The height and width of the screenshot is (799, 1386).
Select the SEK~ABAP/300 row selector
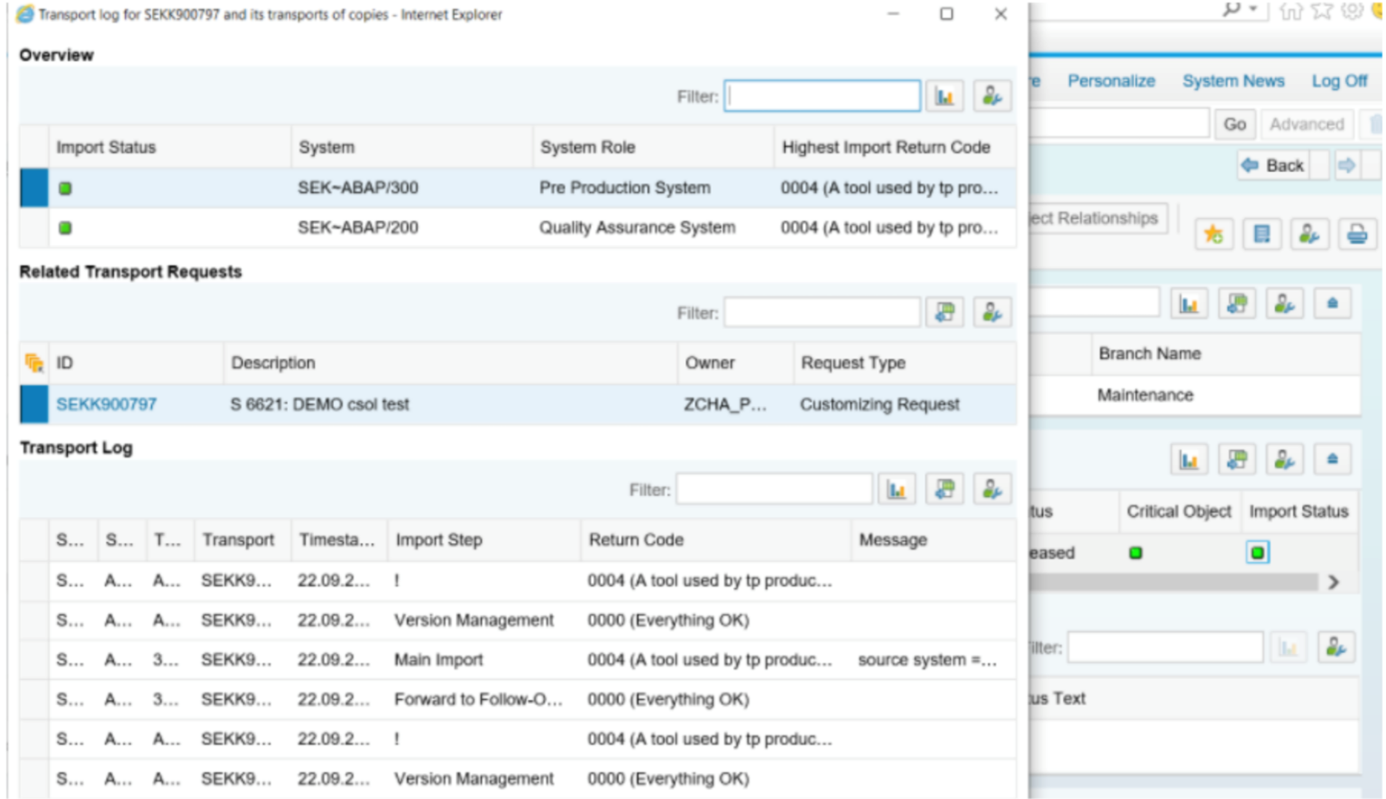tap(34, 188)
